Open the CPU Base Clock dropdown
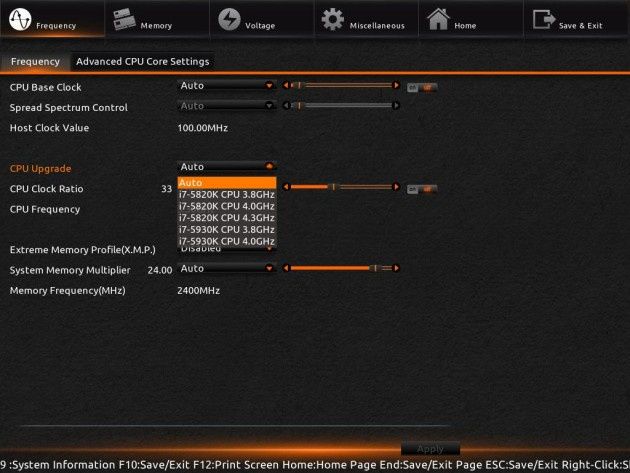This screenshot has height=473, width=630. click(x=227, y=86)
